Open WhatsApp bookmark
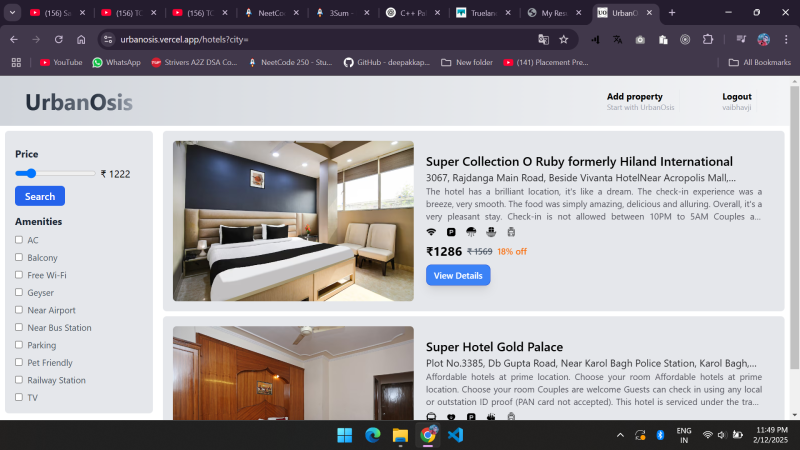This screenshot has height=450, width=800. (x=116, y=62)
